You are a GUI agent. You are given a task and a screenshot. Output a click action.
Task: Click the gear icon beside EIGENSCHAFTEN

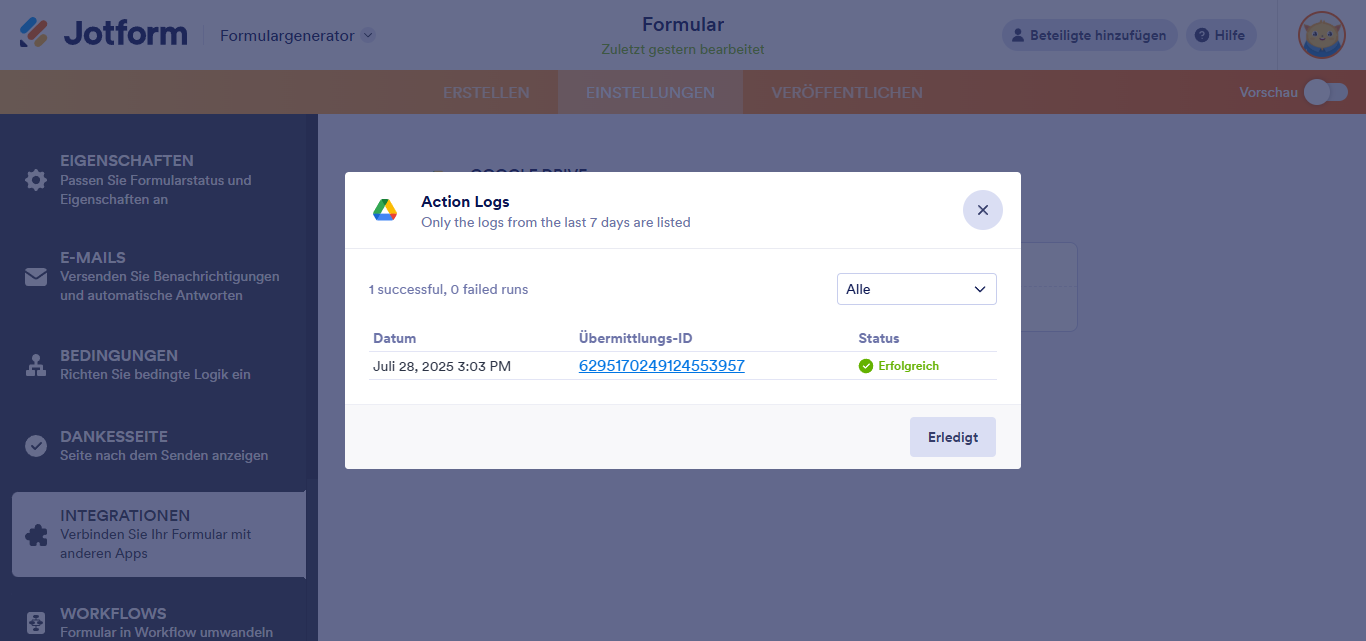36,180
